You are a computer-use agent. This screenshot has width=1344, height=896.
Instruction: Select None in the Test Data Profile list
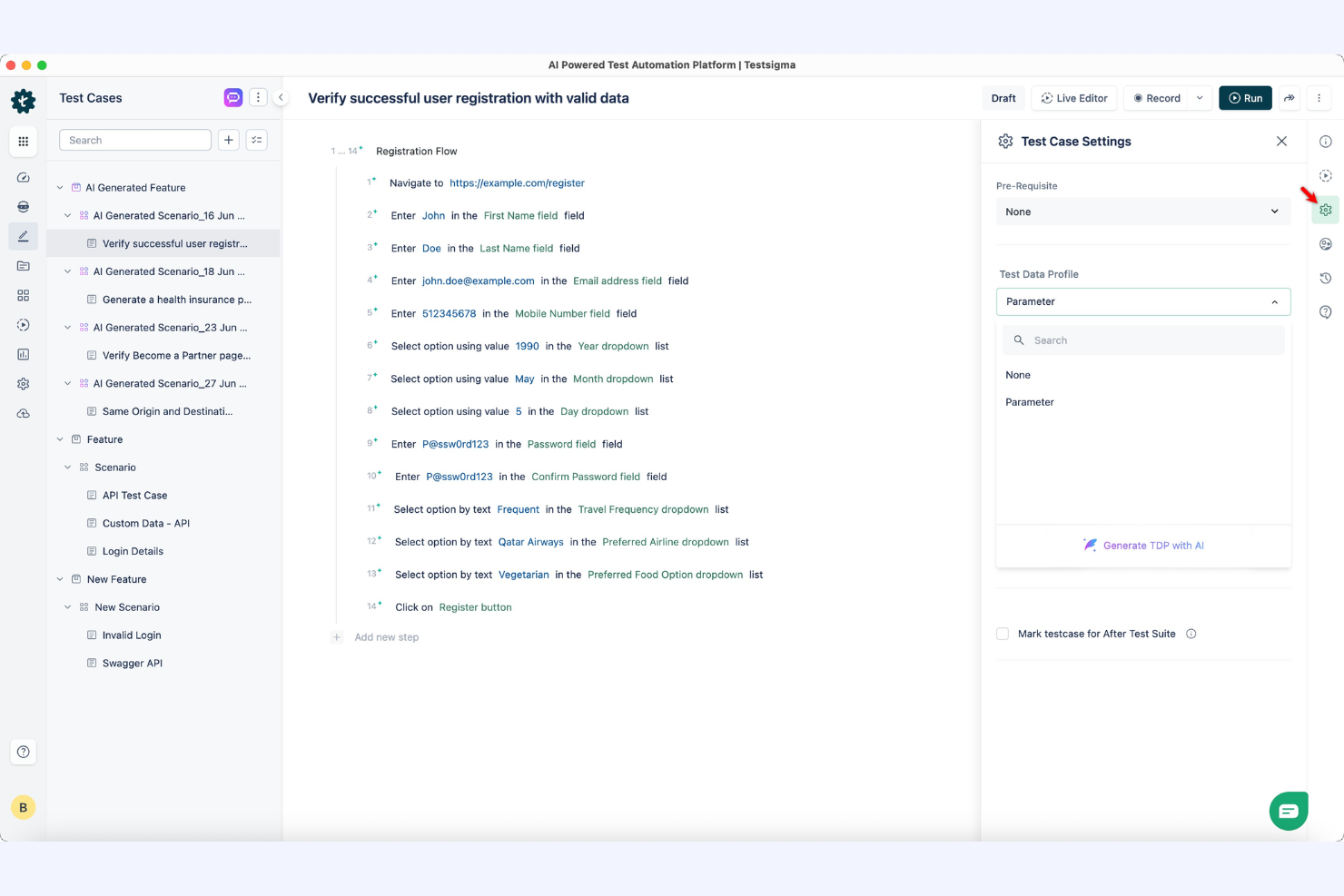click(1018, 374)
